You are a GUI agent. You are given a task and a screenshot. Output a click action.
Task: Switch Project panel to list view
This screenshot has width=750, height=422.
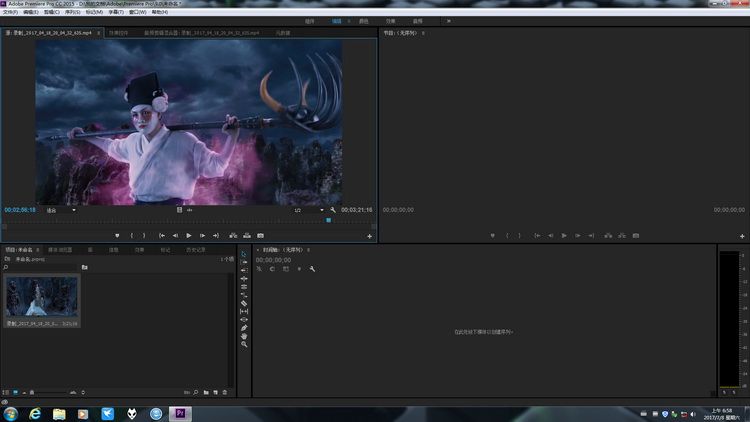pyautogui.click(x=6, y=392)
